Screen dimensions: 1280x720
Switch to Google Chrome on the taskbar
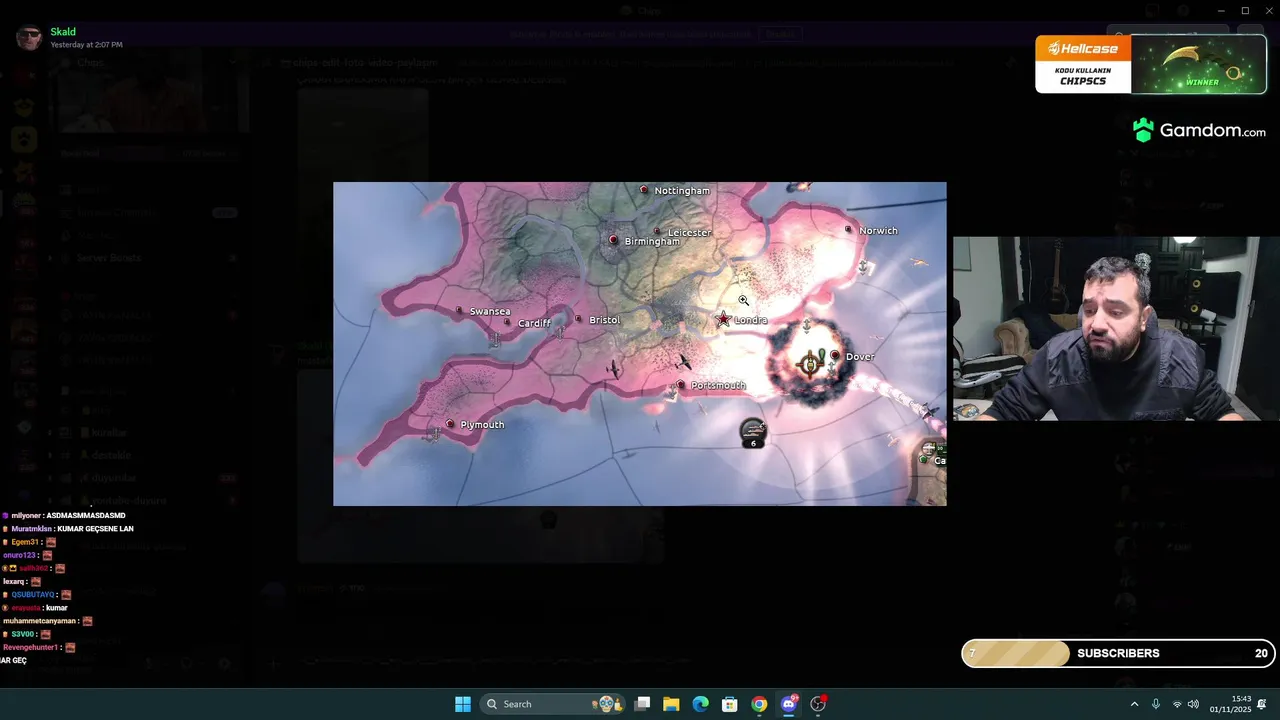click(759, 704)
